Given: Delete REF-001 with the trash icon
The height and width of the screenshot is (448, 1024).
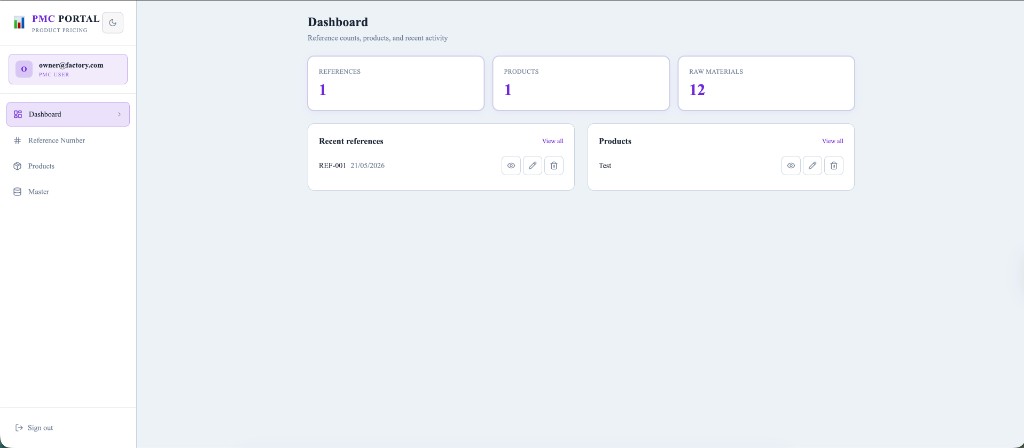Looking at the screenshot, I should 554,166.
